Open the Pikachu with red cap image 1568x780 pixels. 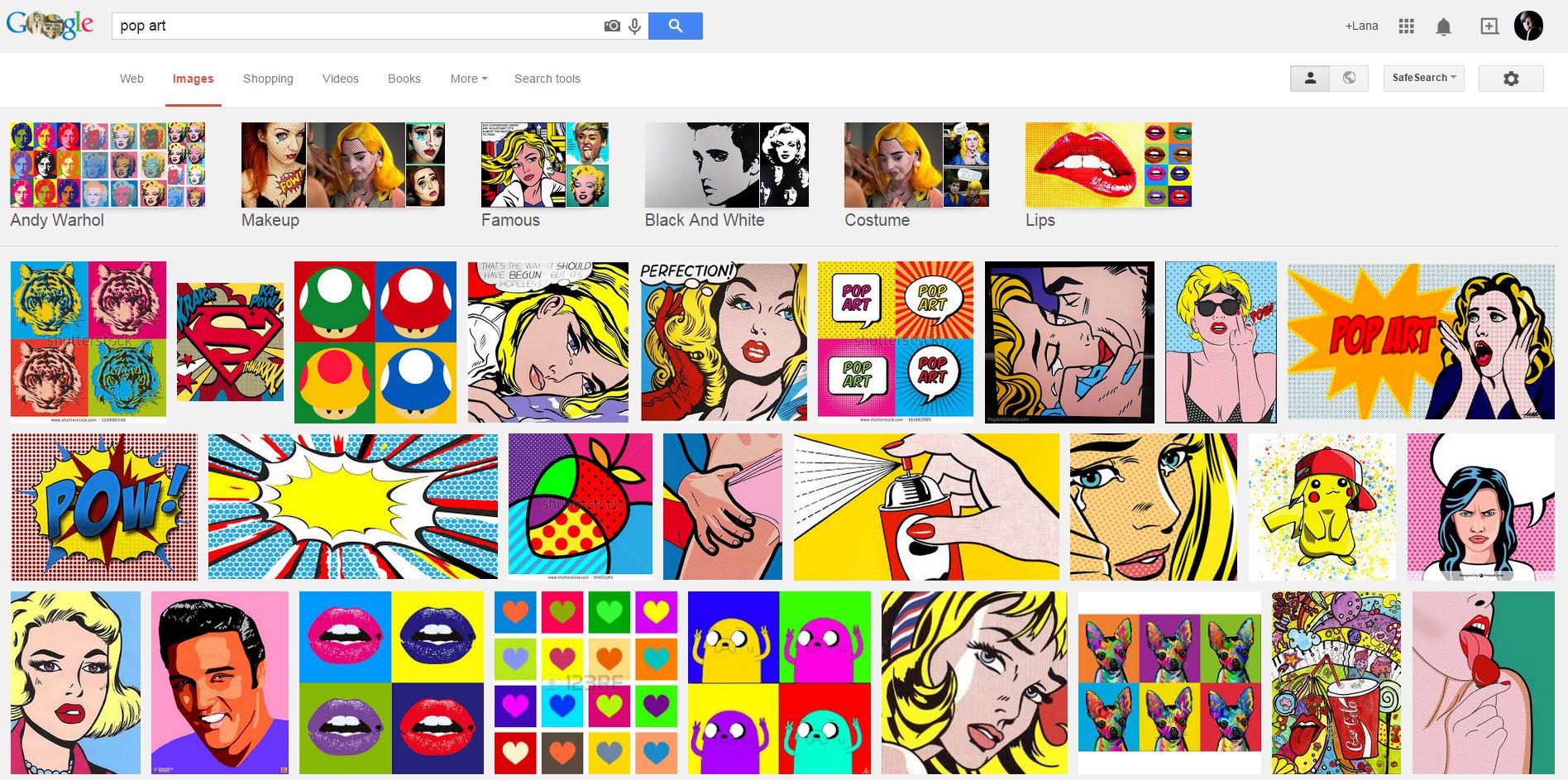[x=1322, y=507]
